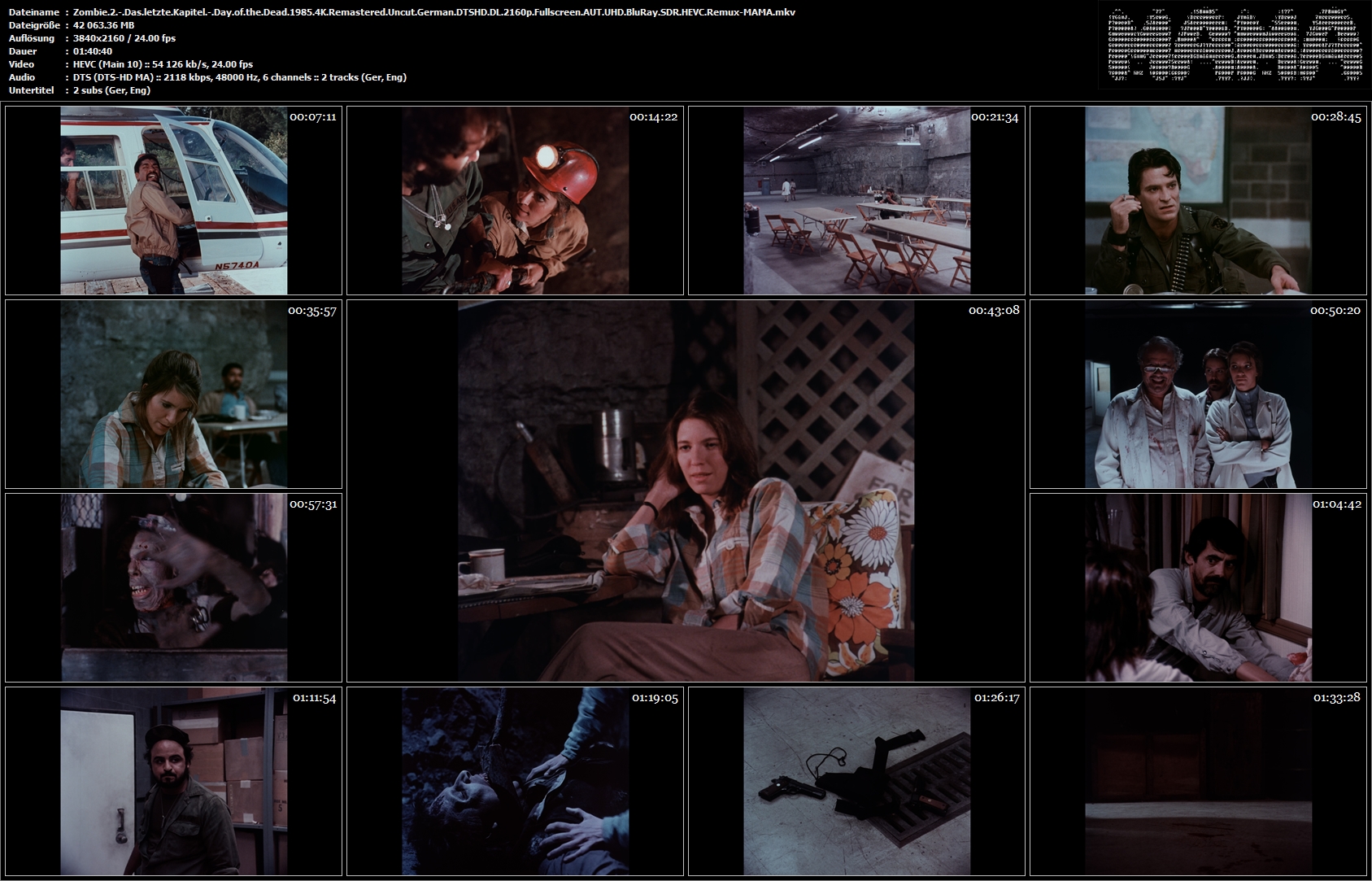Image resolution: width=1372 pixels, height=881 pixels.
Task: Click the subtitle value 2 subs (Ger, Eng)
Action: [111, 90]
